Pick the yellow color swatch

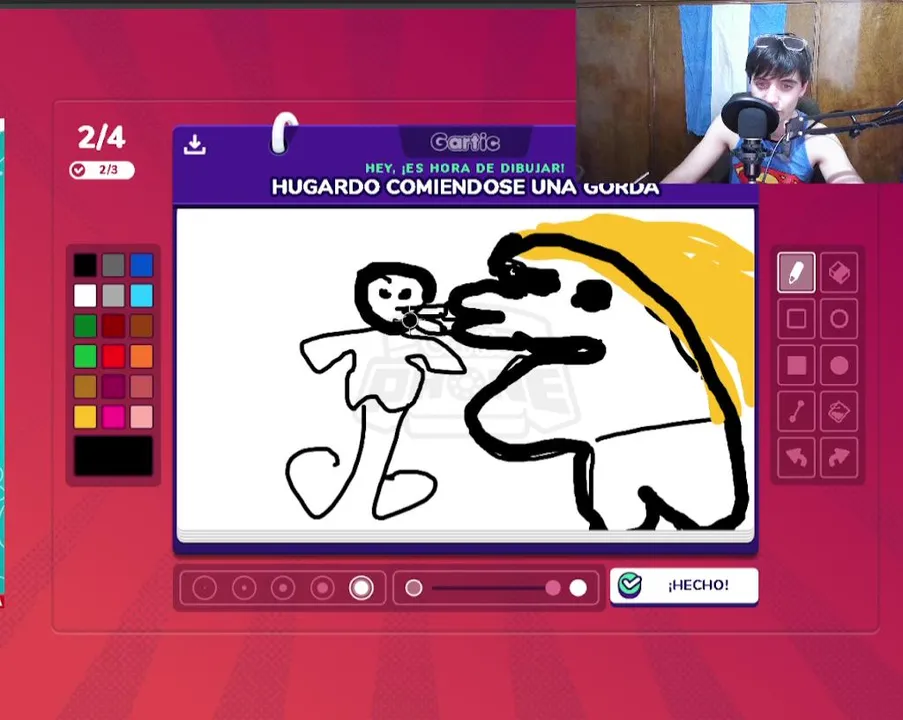pos(85,417)
